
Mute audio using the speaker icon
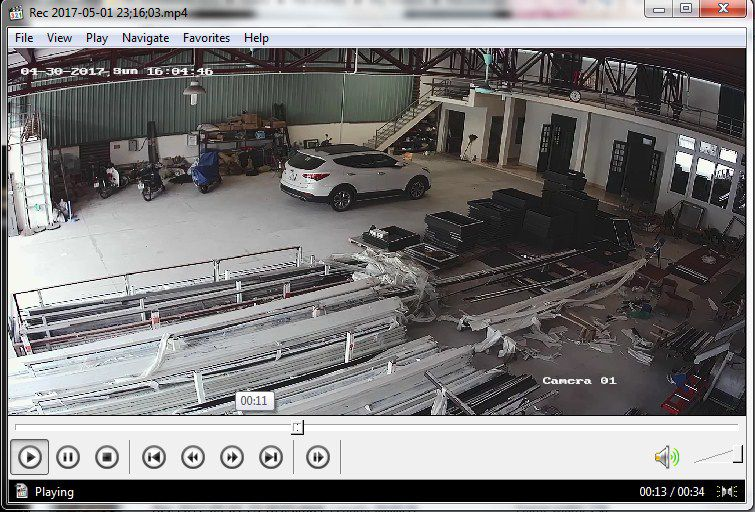tap(666, 458)
